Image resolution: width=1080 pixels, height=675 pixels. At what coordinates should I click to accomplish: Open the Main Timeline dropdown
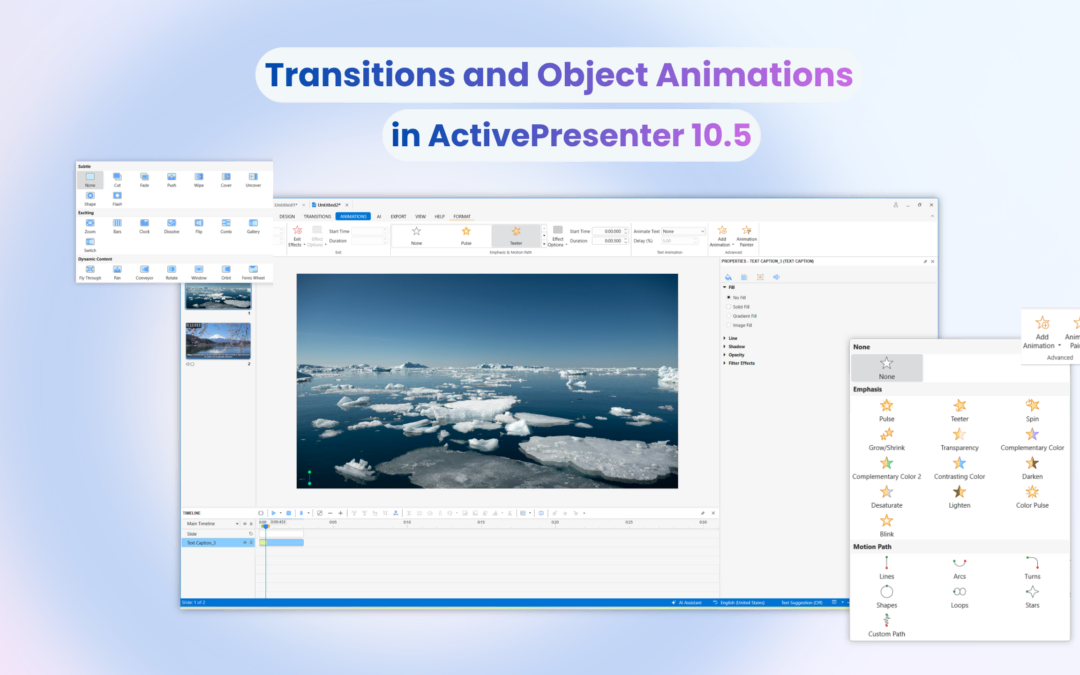[237, 523]
